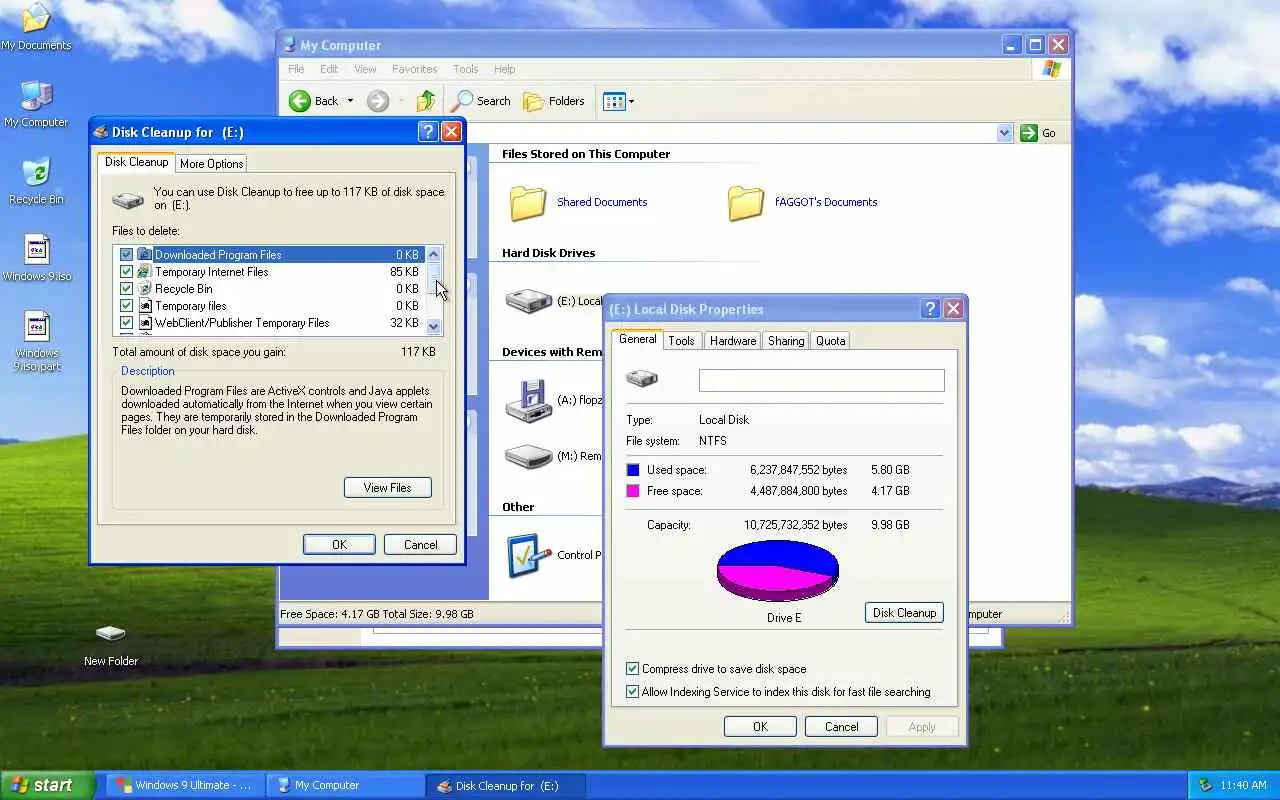Click the blue Used space color box
Image resolution: width=1280 pixels, height=800 pixels.
click(633, 470)
